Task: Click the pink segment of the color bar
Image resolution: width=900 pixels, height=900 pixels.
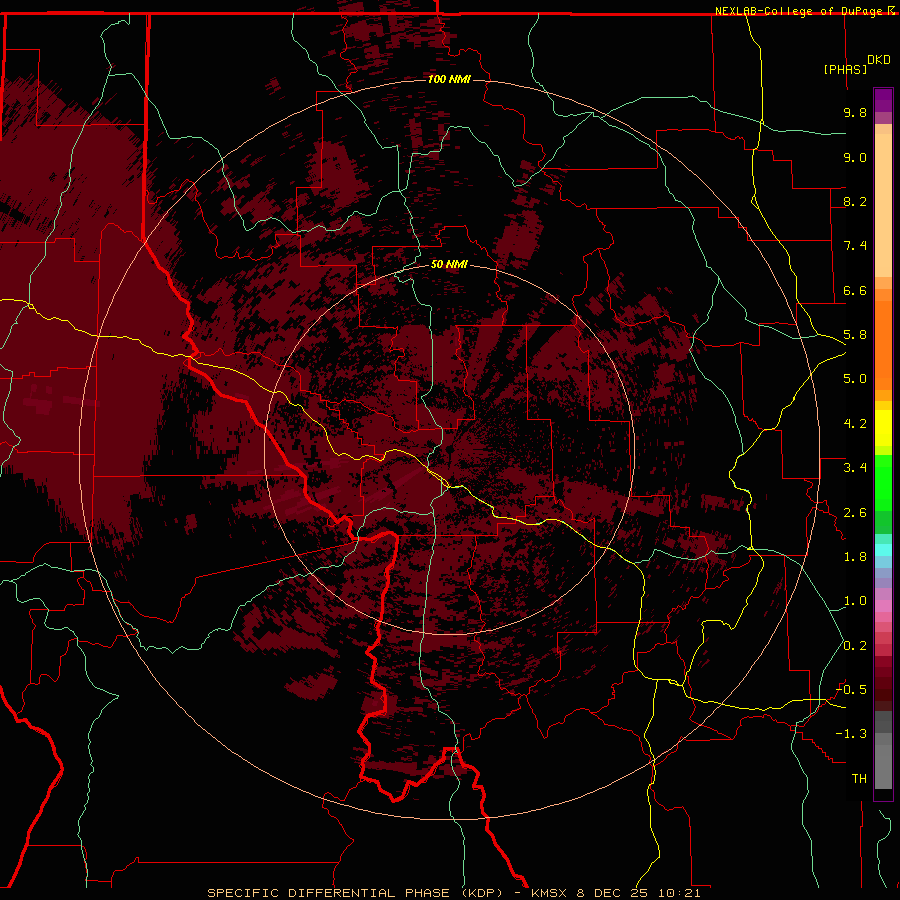Action: pyautogui.click(x=883, y=606)
